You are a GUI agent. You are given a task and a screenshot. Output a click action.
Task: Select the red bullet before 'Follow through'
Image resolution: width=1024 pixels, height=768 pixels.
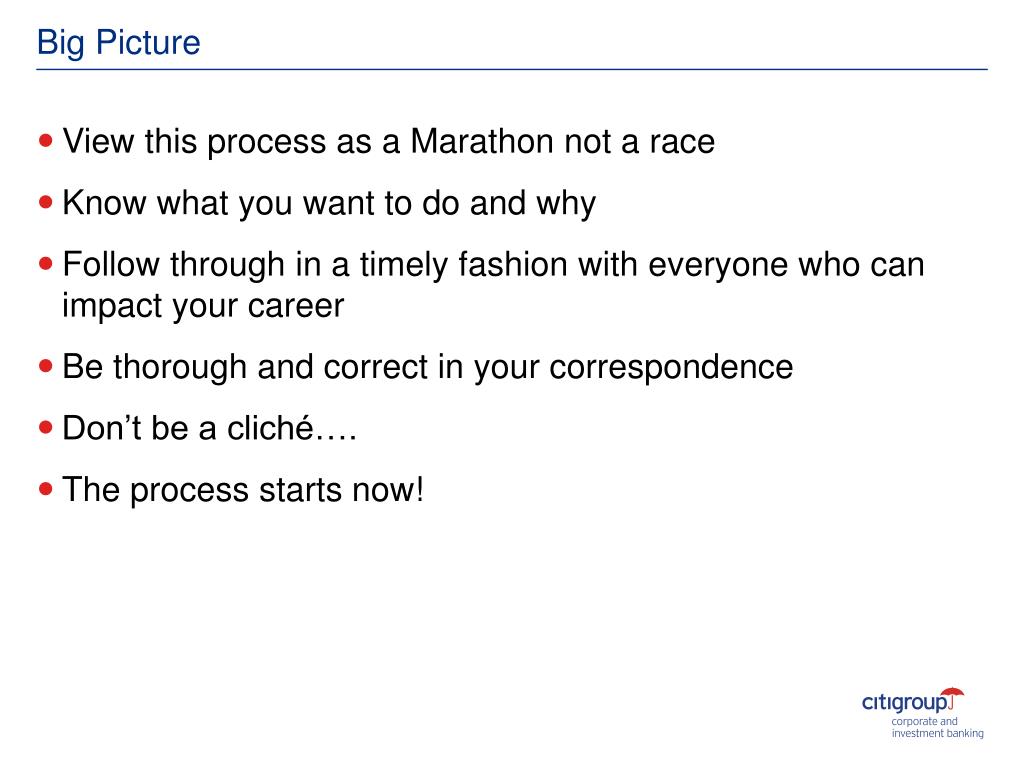pos(45,264)
